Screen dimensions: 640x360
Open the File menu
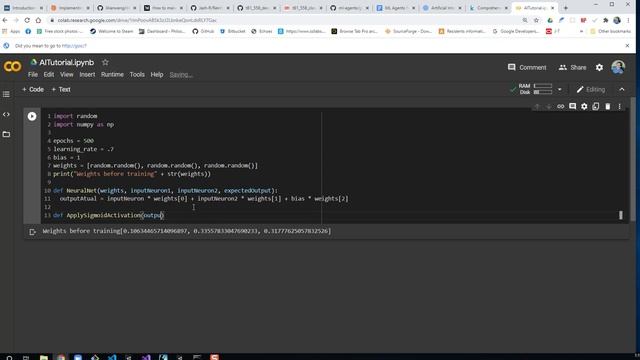coord(33,75)
